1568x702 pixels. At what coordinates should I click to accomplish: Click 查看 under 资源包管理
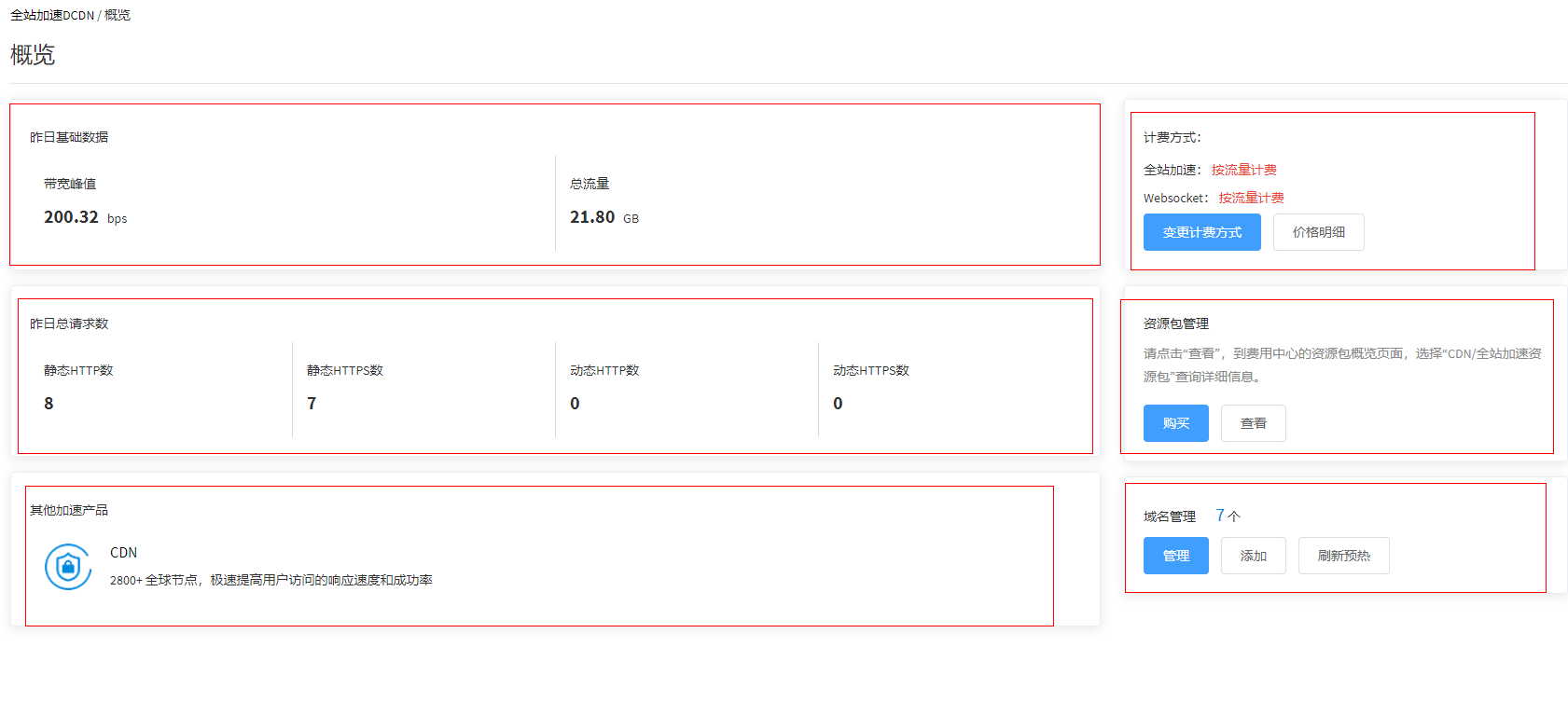[1253, 423]
